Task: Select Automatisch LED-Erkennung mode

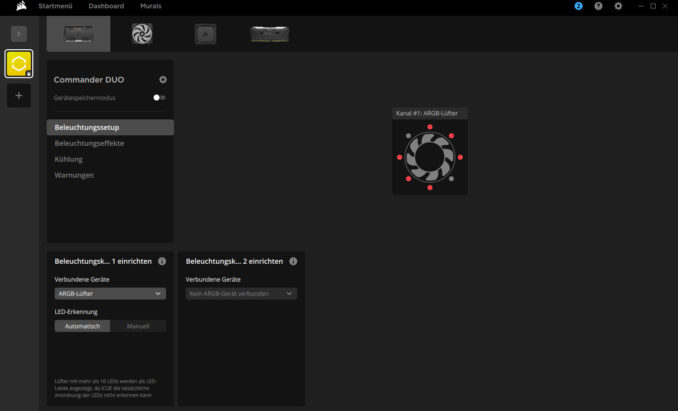Action: [x=82, y=326]
